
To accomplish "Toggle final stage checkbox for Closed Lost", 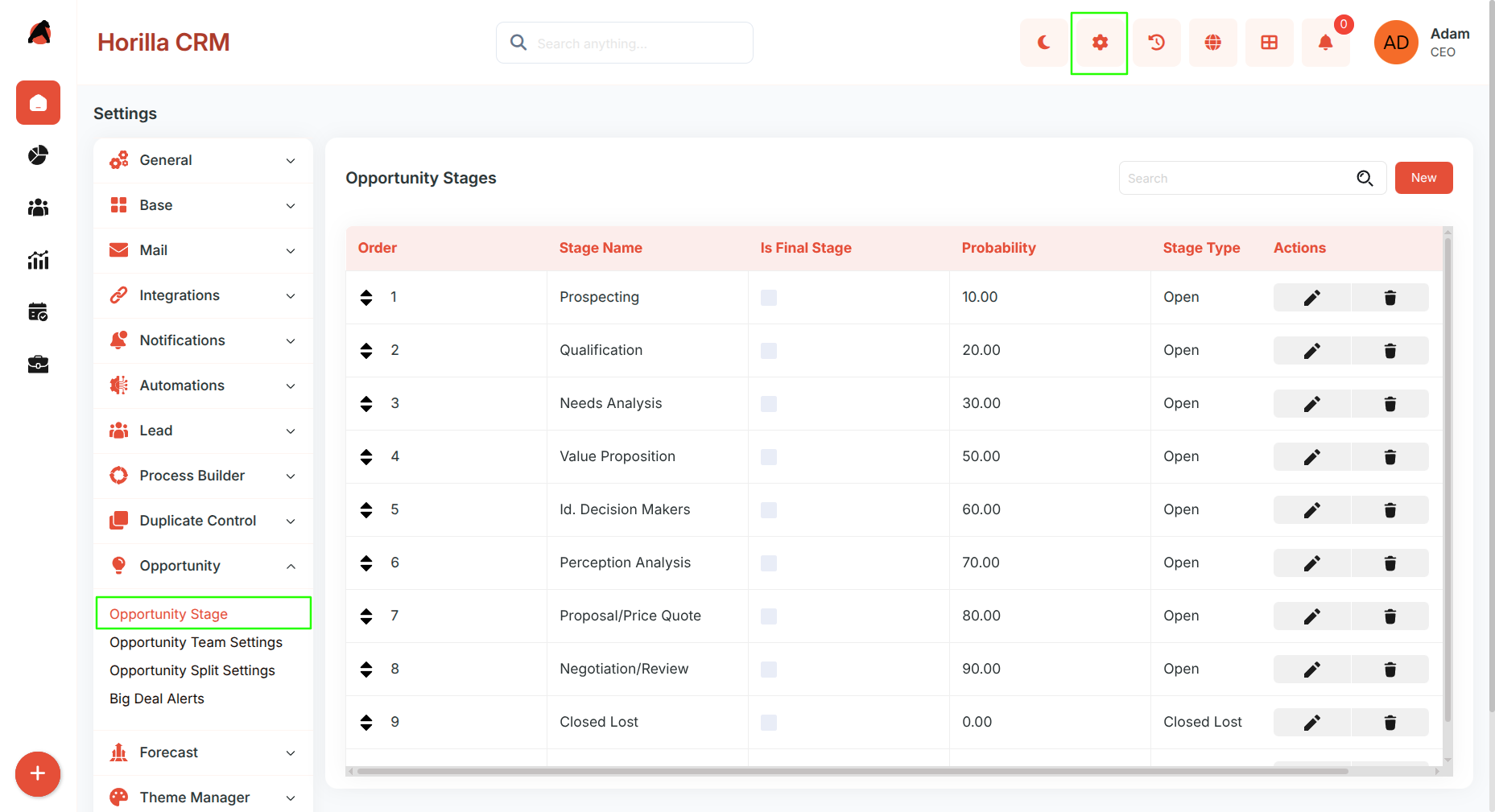I will coord(769,723).
